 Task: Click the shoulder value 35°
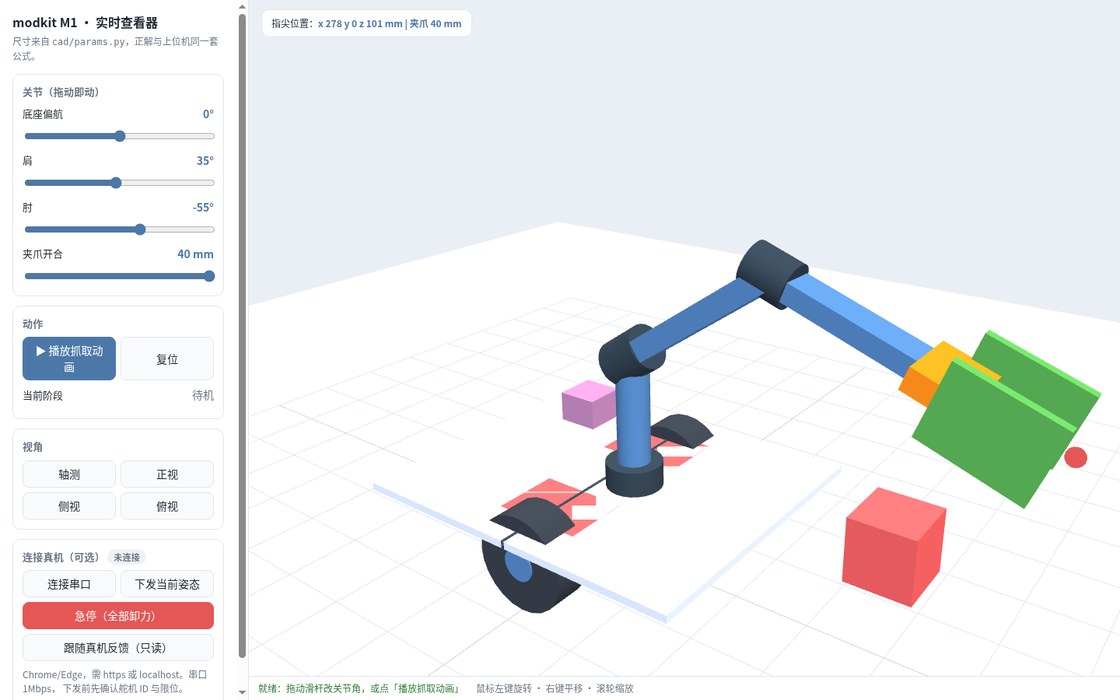point(205,161)
